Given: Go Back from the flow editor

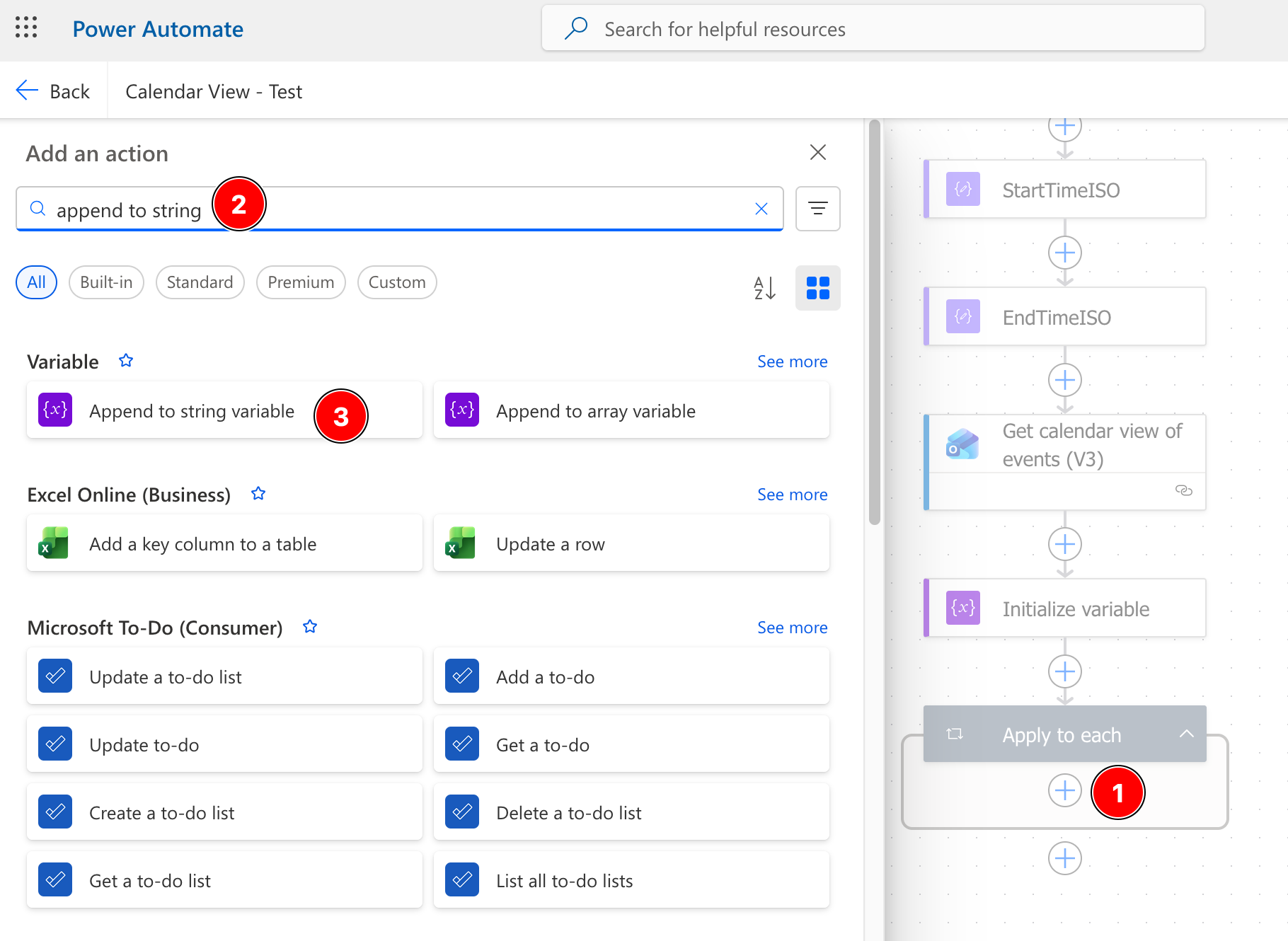Looking at the screenshot, I should coord(53,91).
